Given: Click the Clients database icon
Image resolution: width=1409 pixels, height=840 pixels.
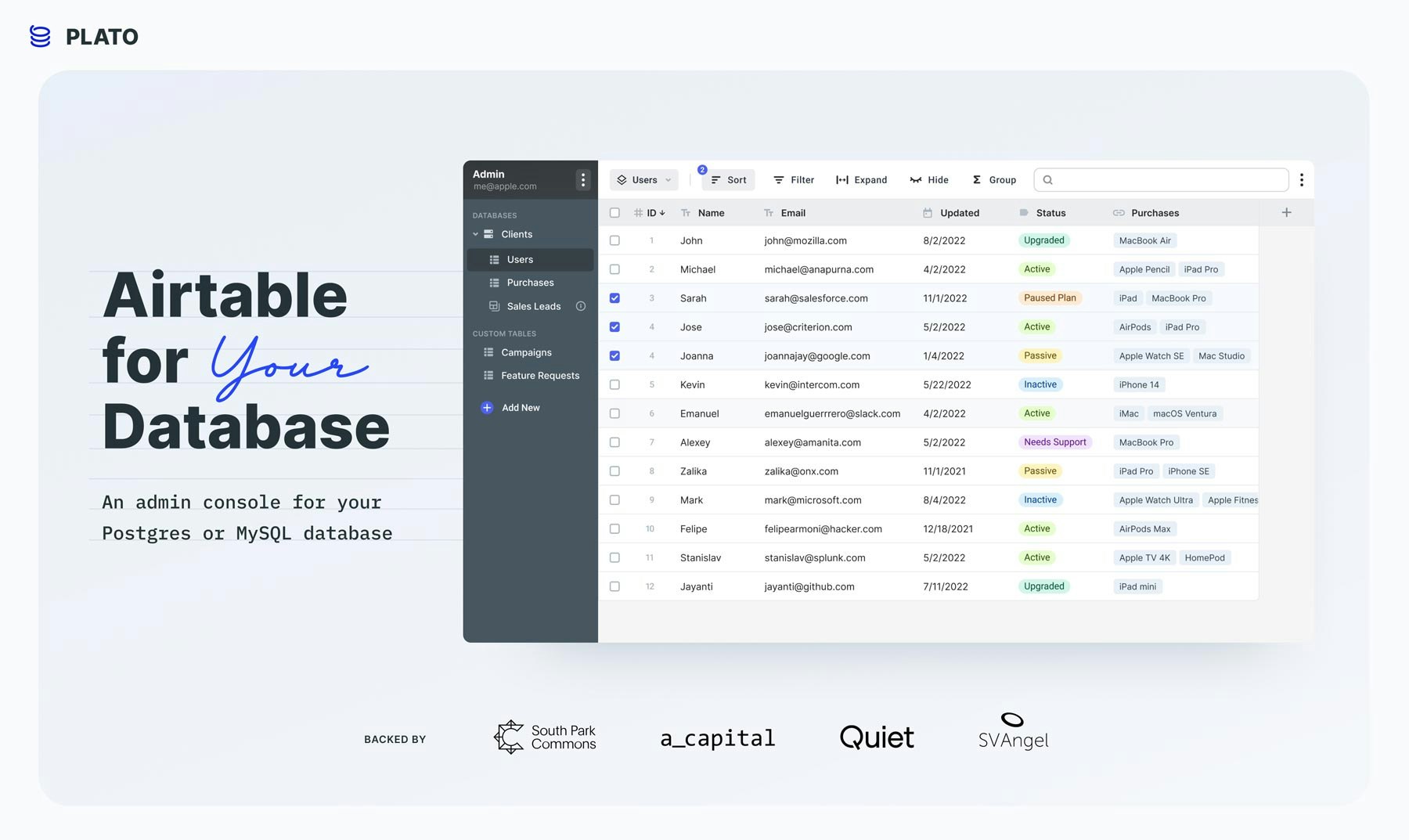Looking at the screenshot, I should point(488,234).
